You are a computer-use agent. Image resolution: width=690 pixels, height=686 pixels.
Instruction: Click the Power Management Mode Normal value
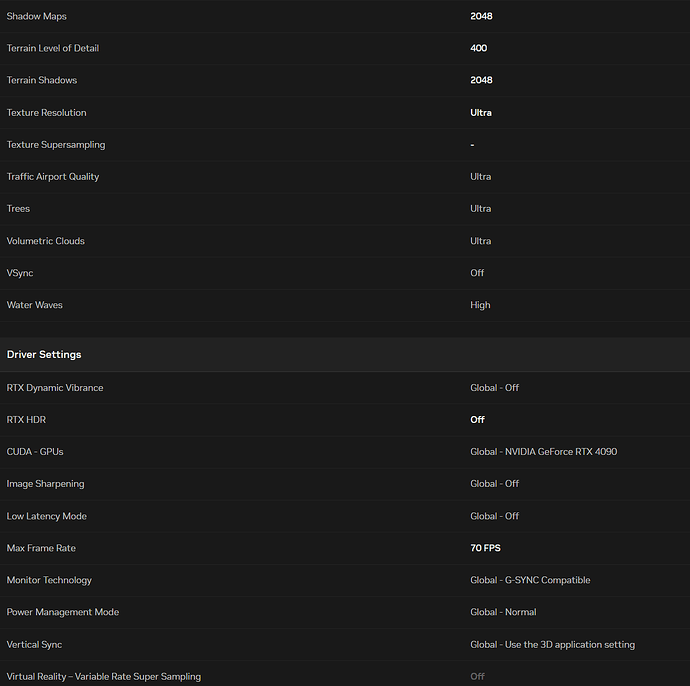tap(503, 612)
